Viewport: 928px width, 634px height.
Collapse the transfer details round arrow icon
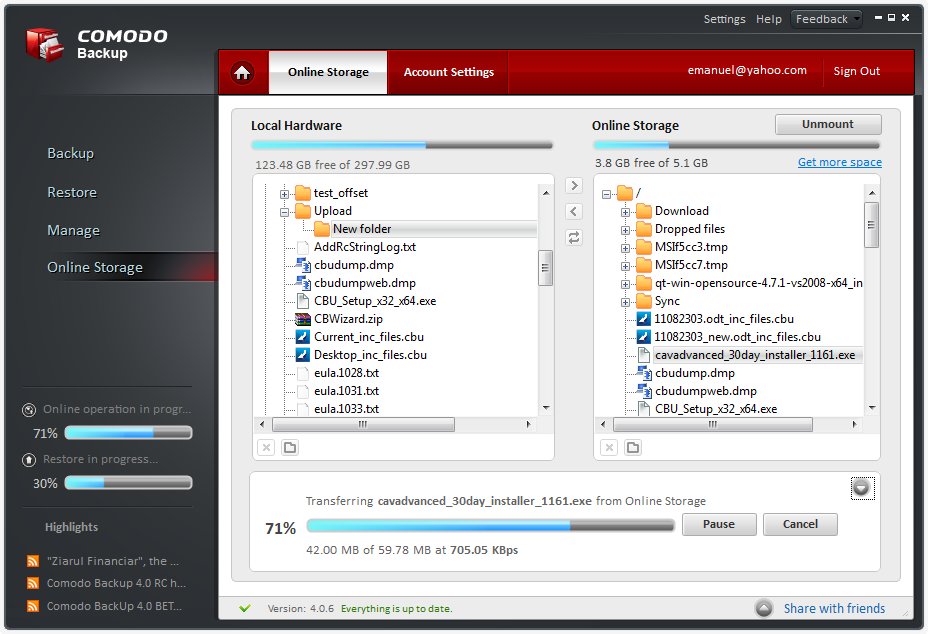[862, 488]
